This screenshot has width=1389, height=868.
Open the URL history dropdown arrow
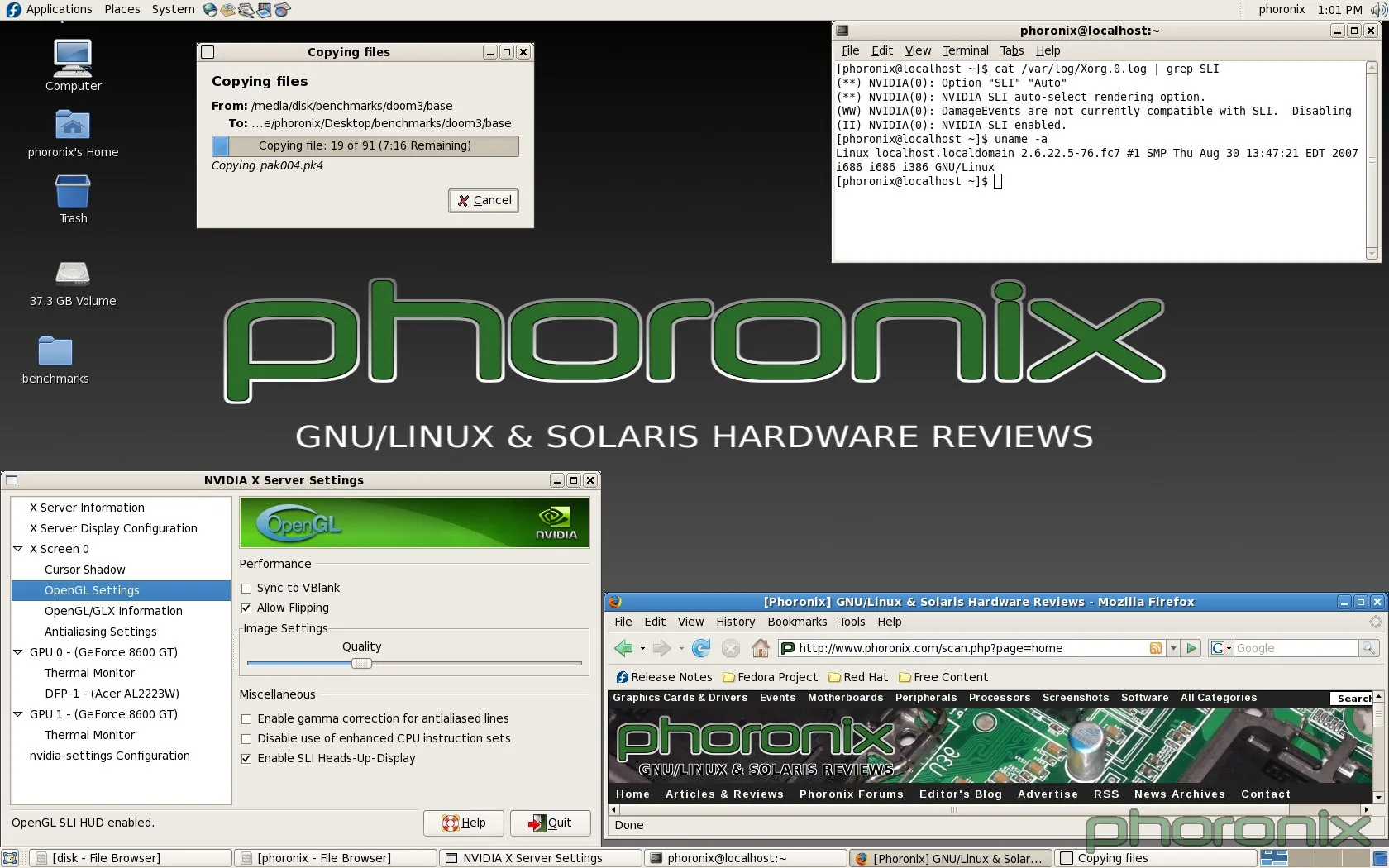coord(1173,648)
